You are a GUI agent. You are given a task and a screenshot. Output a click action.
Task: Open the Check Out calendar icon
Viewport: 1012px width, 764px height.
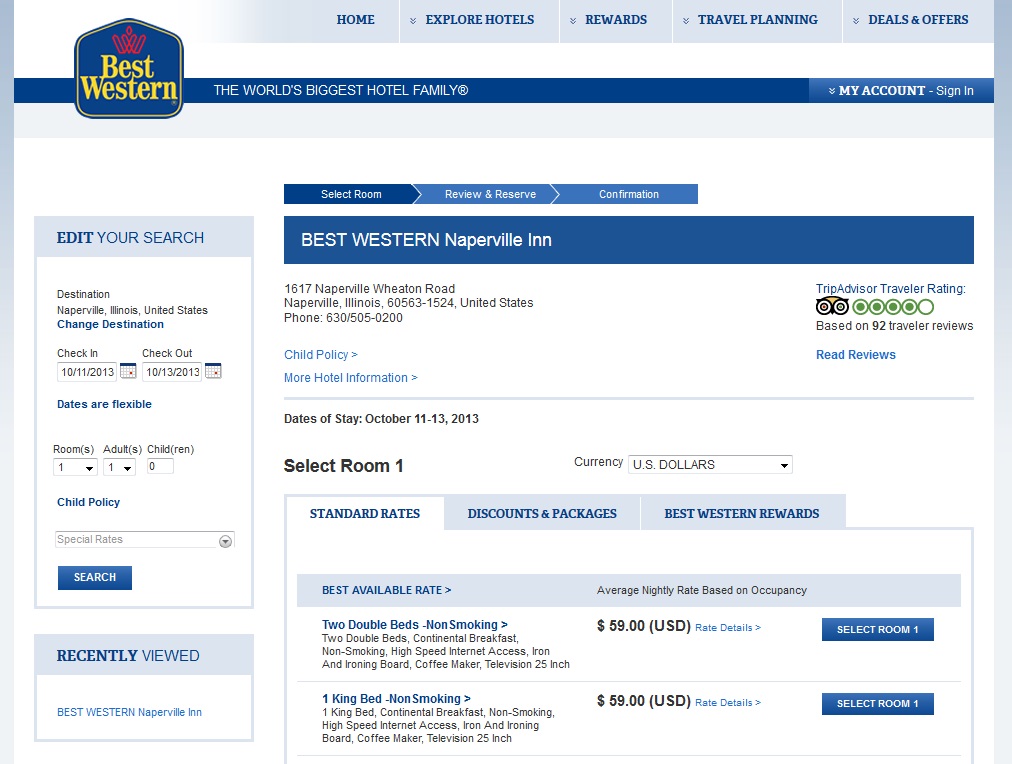[x=213, y=372]
